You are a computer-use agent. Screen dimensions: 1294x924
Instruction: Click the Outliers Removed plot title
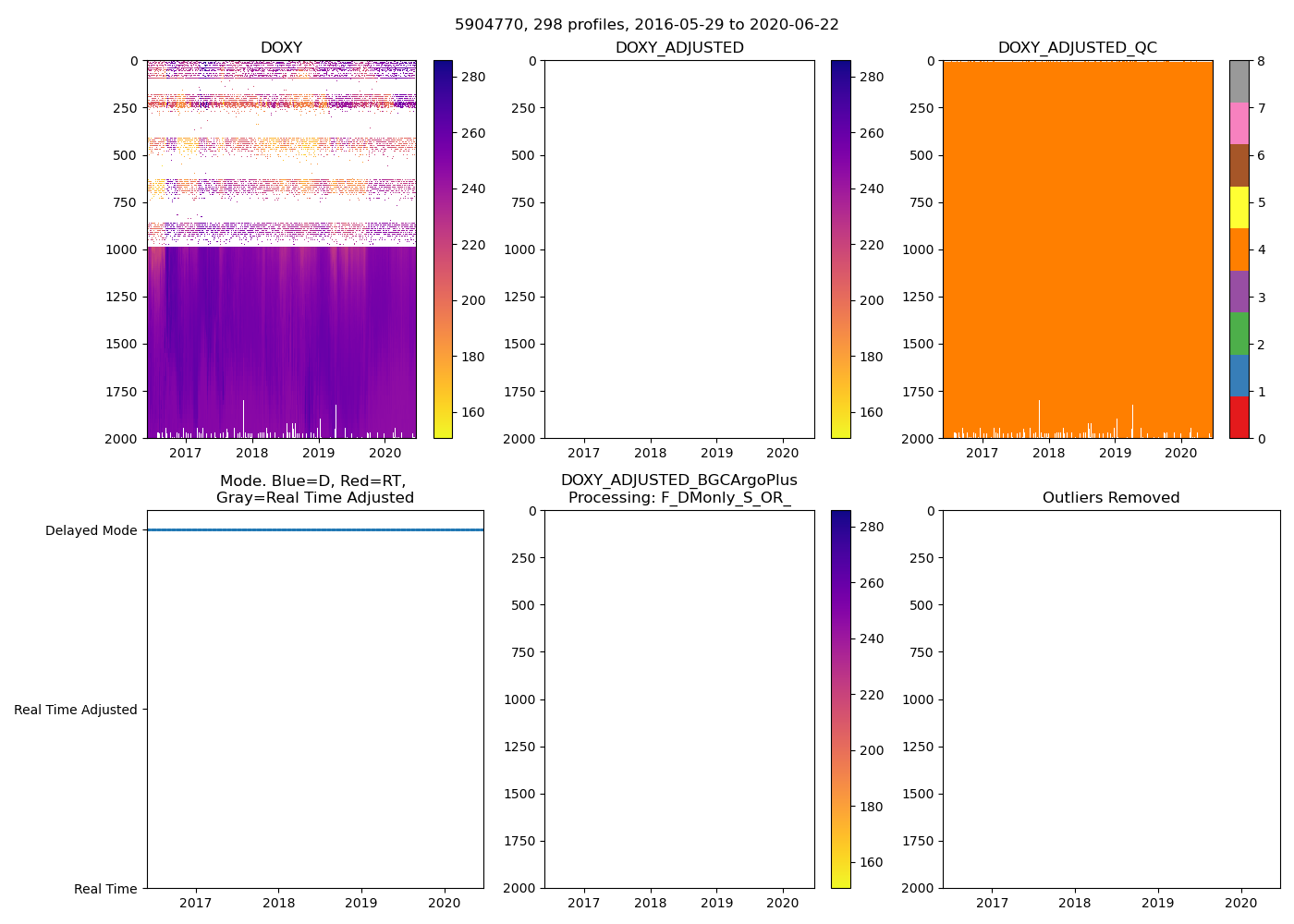(x=1110, y=498)
